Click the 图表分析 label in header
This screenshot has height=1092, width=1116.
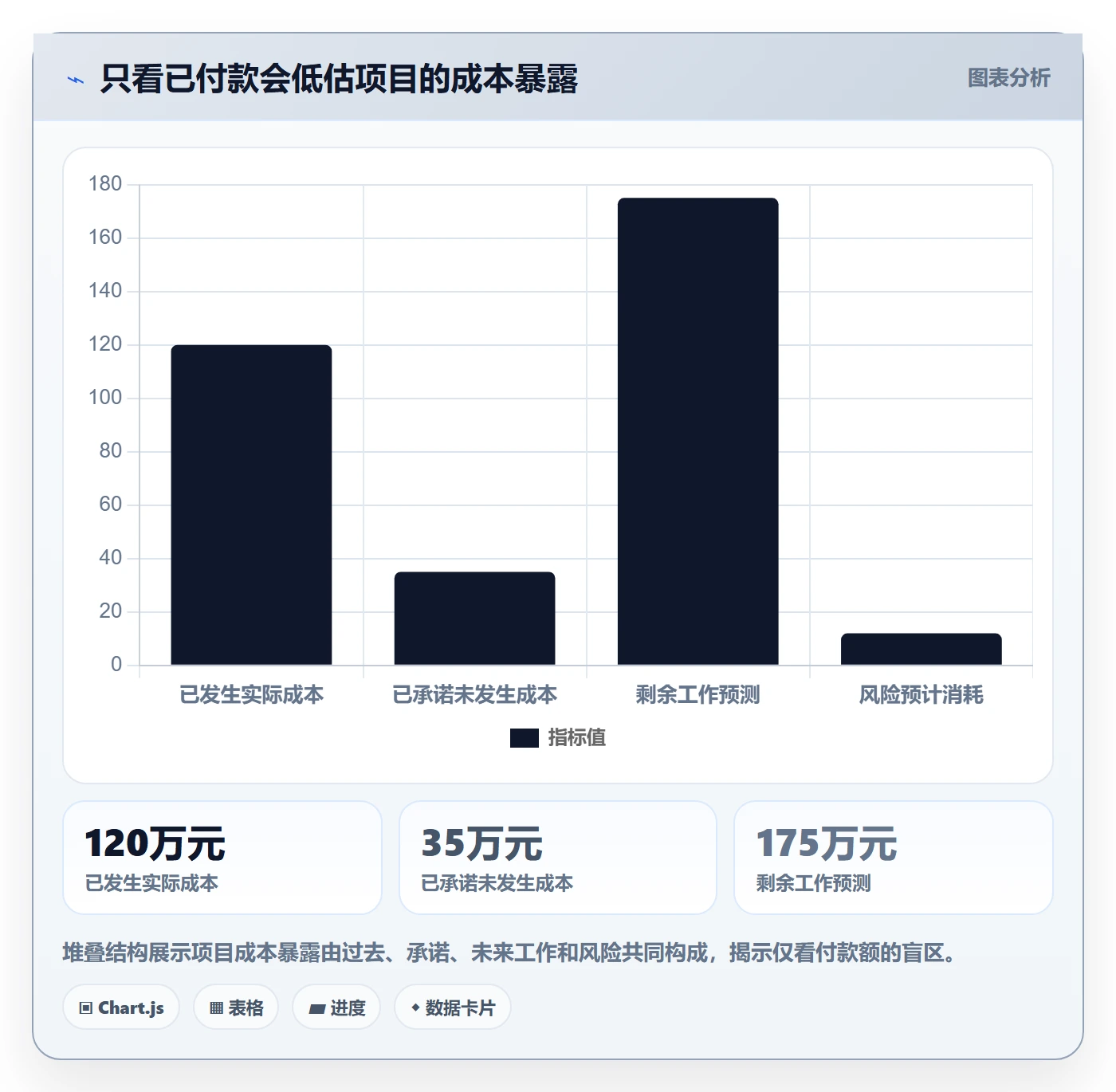tap(1008, 77)
